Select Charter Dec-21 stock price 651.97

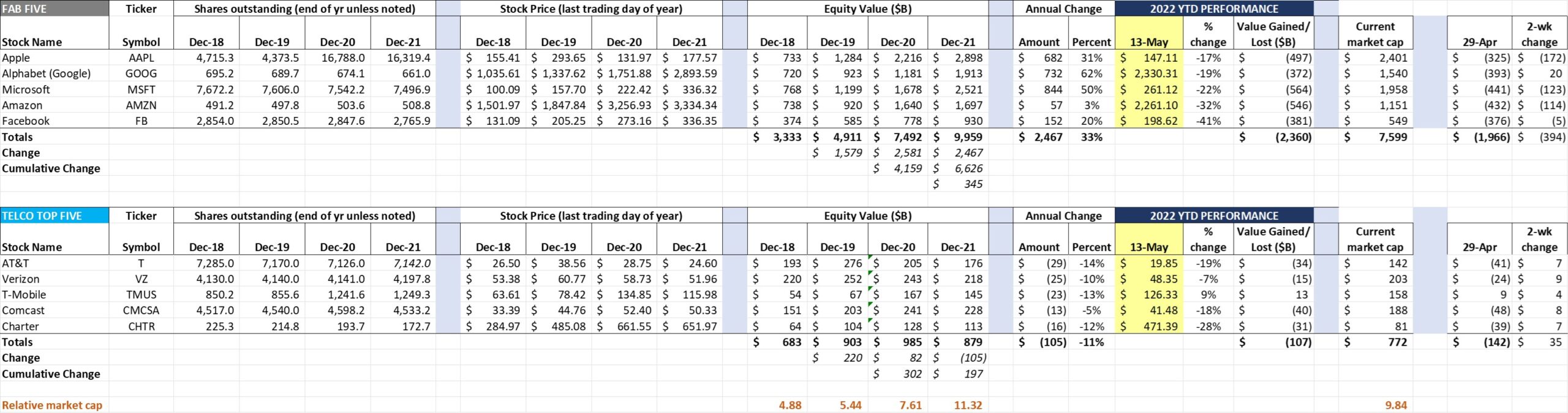pyautogui.click(x=690, y=327)
